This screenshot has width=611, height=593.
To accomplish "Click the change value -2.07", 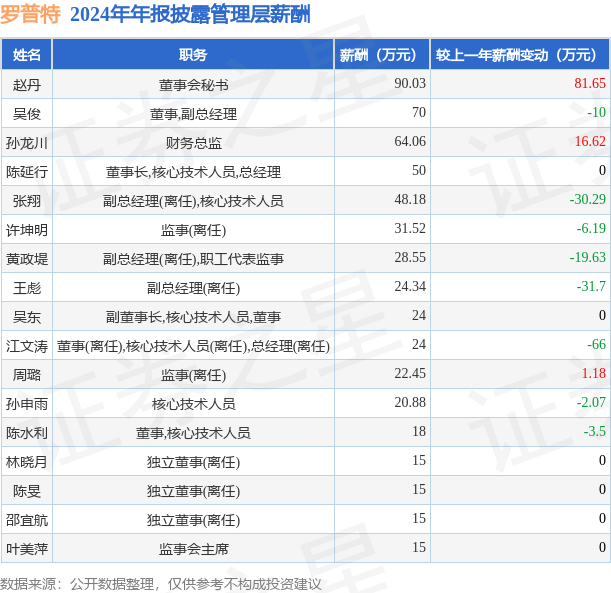I will (x=591, y=402).
